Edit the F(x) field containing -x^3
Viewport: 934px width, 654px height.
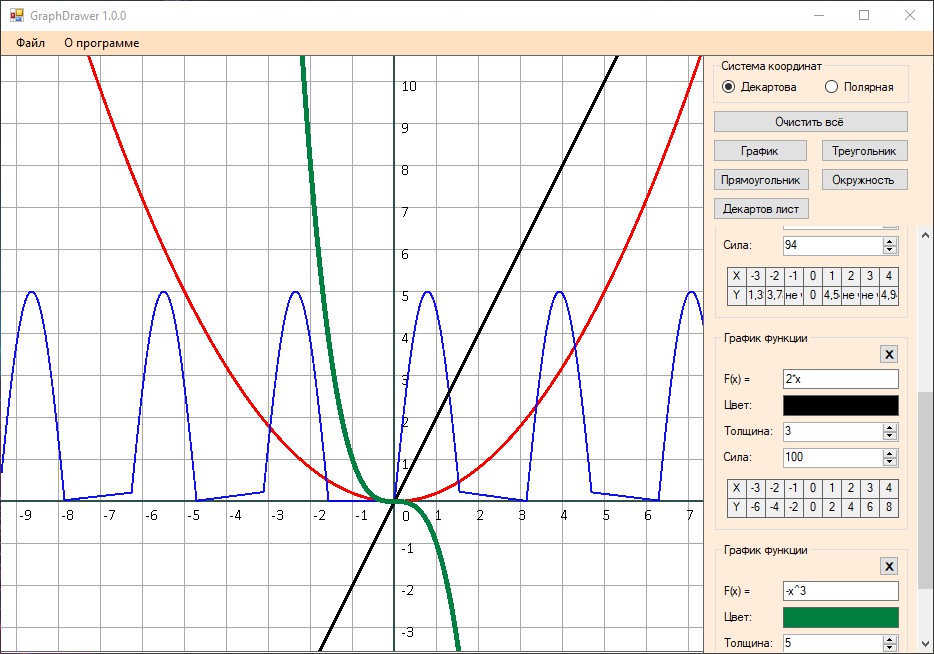pos(840,591)
